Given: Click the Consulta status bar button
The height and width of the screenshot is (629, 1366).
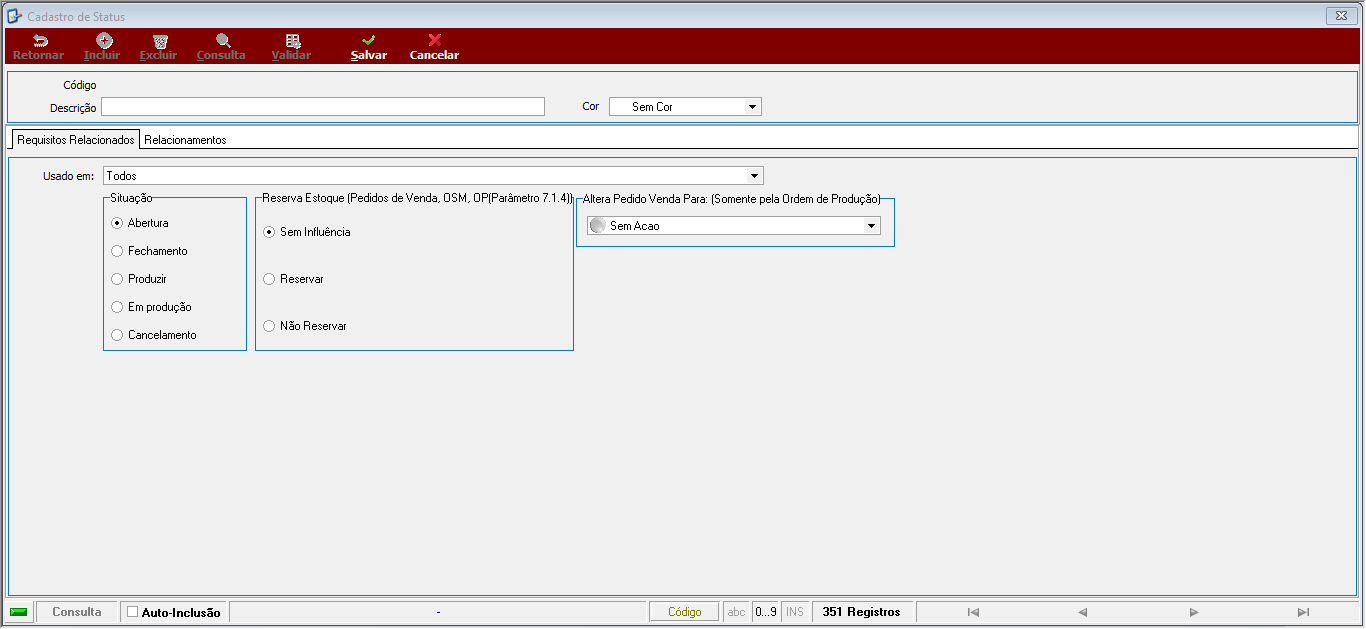Looking at the screenshot, I should [77, 612].
